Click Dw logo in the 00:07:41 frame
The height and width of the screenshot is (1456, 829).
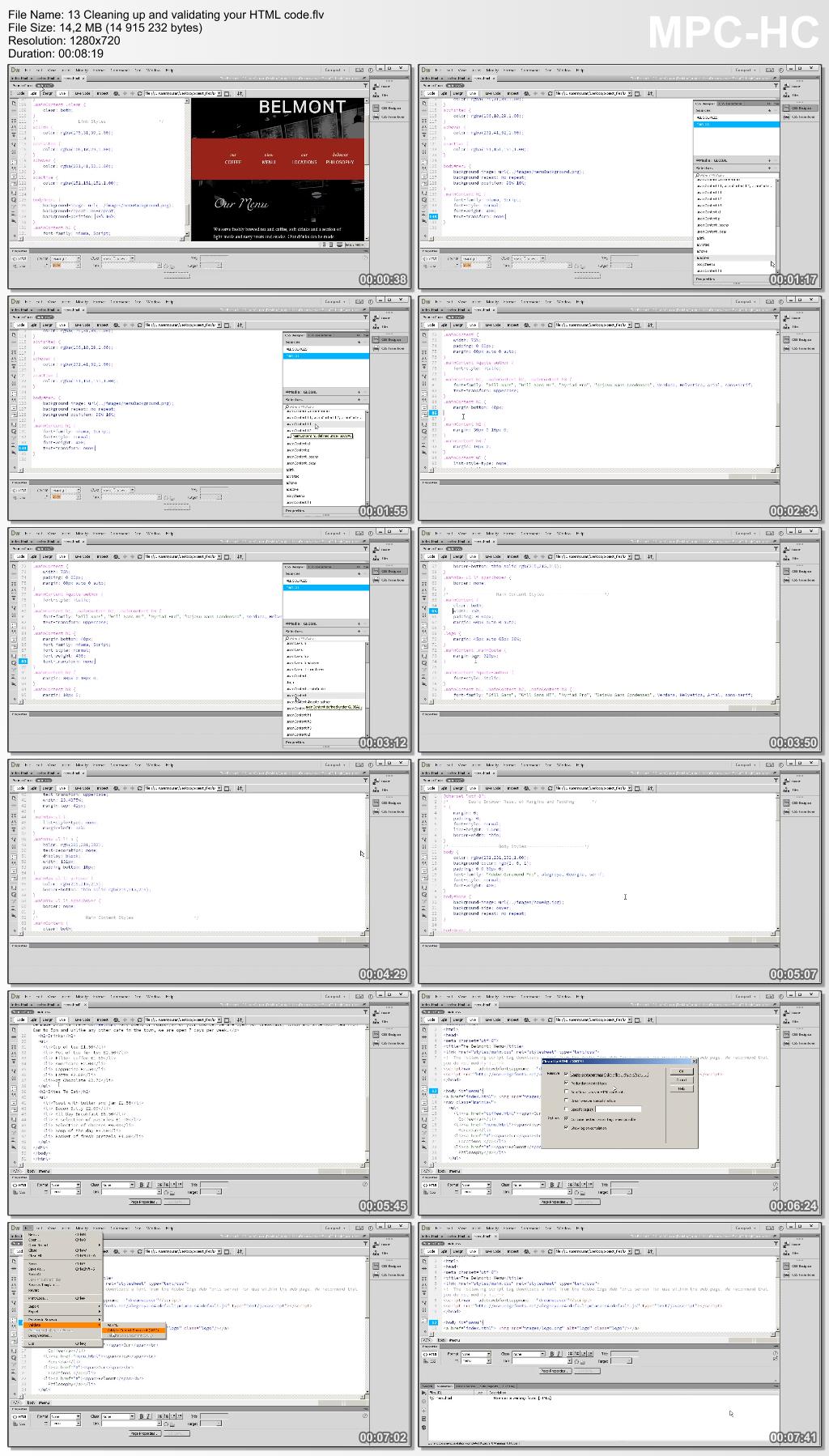click(424, 1228)
